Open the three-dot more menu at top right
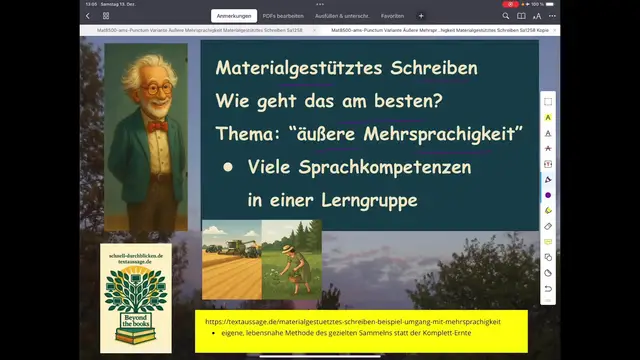The width and height of the screenshot is (640, 360). (552, 16)
